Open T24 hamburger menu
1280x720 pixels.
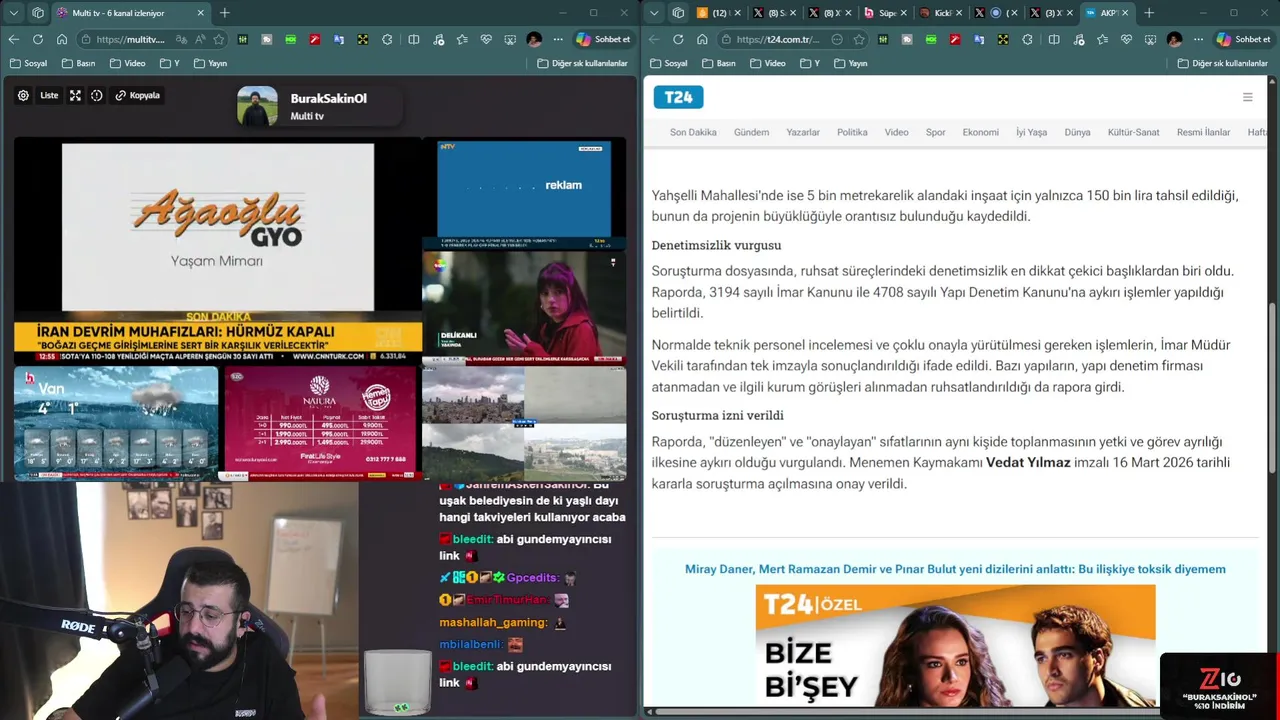coord(1247,97)
